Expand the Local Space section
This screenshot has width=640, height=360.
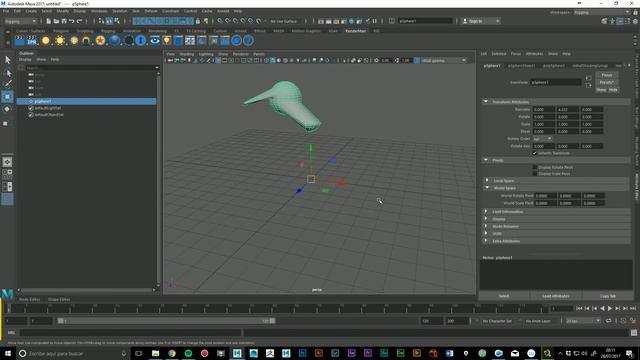pyautogui.click(x=487, y=180)
